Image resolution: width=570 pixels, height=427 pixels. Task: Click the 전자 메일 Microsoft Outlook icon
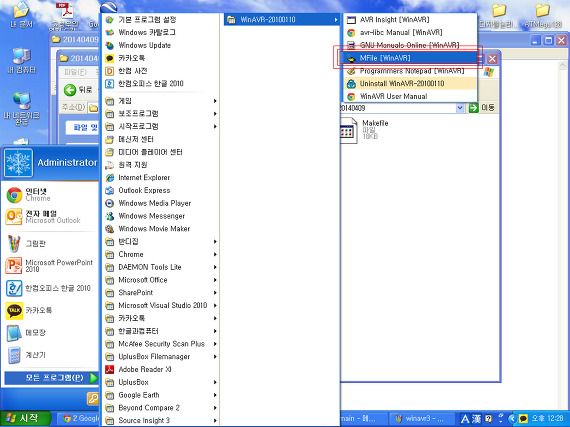[14, 217]
